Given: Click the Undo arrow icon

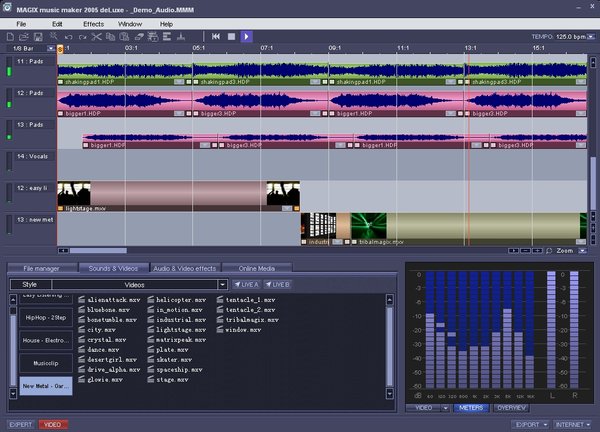Looking at the screenshot, I should (69, 37).
